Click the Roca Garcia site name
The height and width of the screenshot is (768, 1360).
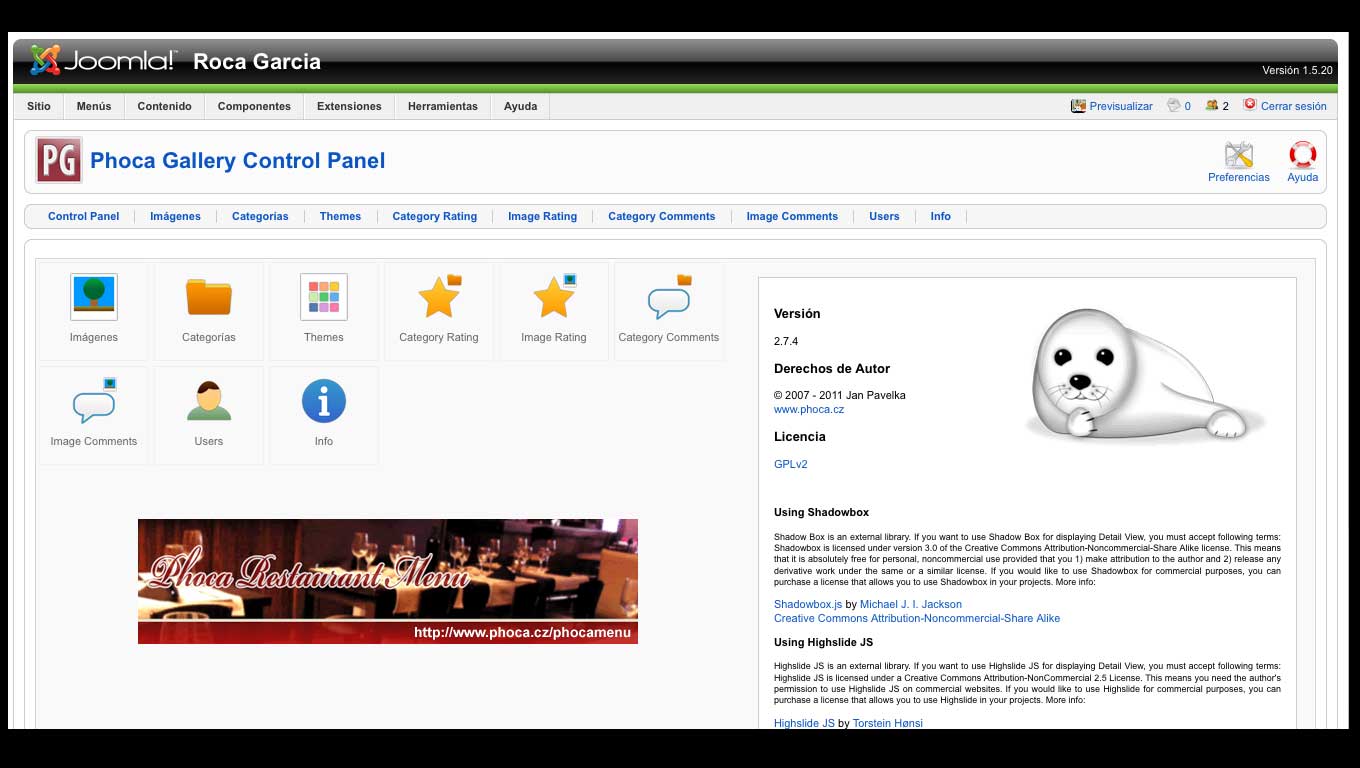[x=257, y=61]
